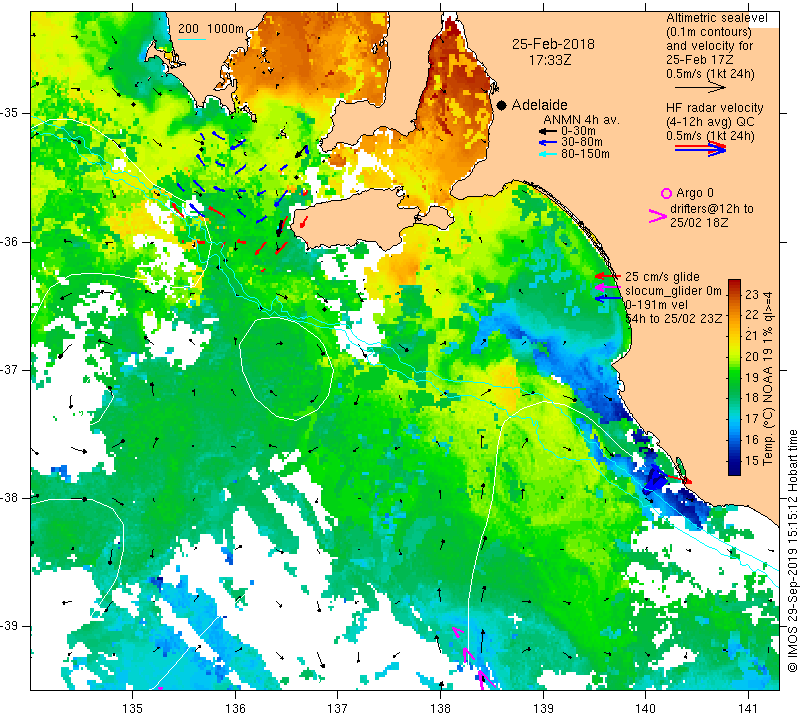Click the magenta slocum_glider legend arrow
This screenshot has height=720, width=800.
(608, 287)
